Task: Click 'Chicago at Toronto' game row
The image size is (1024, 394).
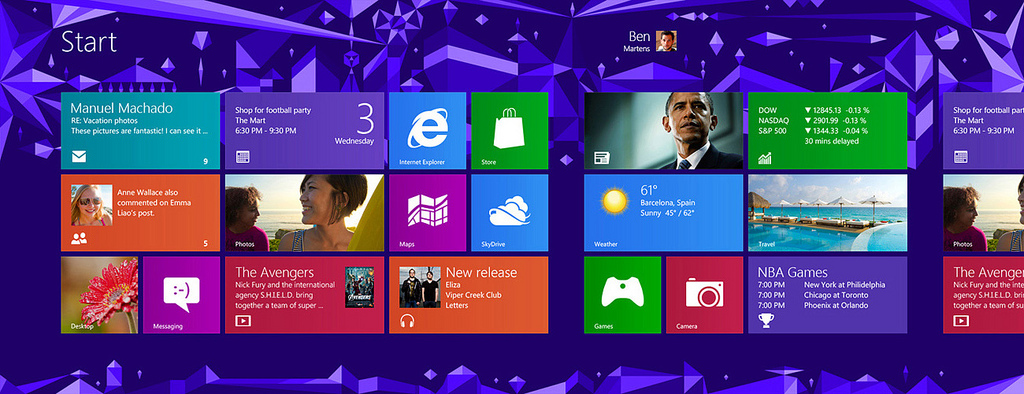Action: pos(813,295)
